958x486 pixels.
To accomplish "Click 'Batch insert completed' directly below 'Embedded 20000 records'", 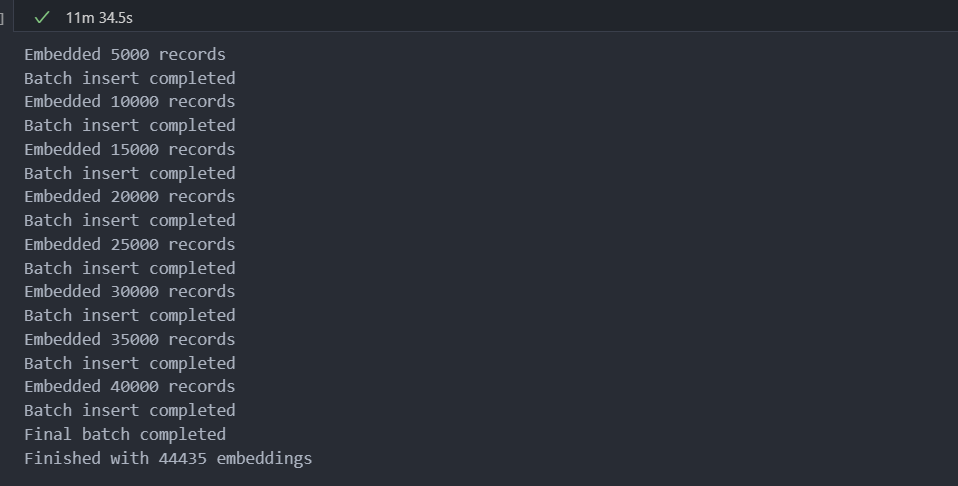I will [130, 221].
